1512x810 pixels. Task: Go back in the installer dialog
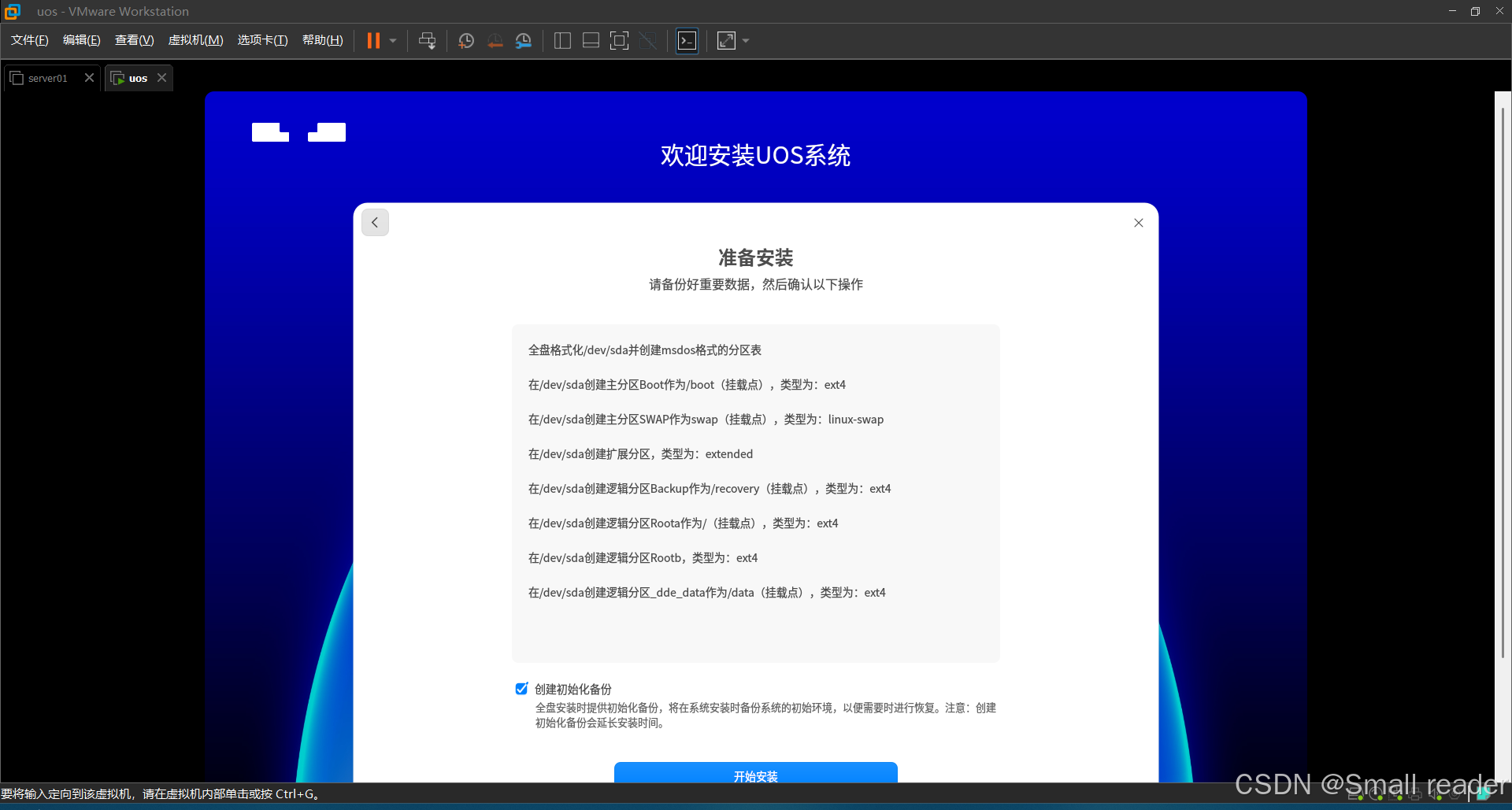[x=375, y=223]
